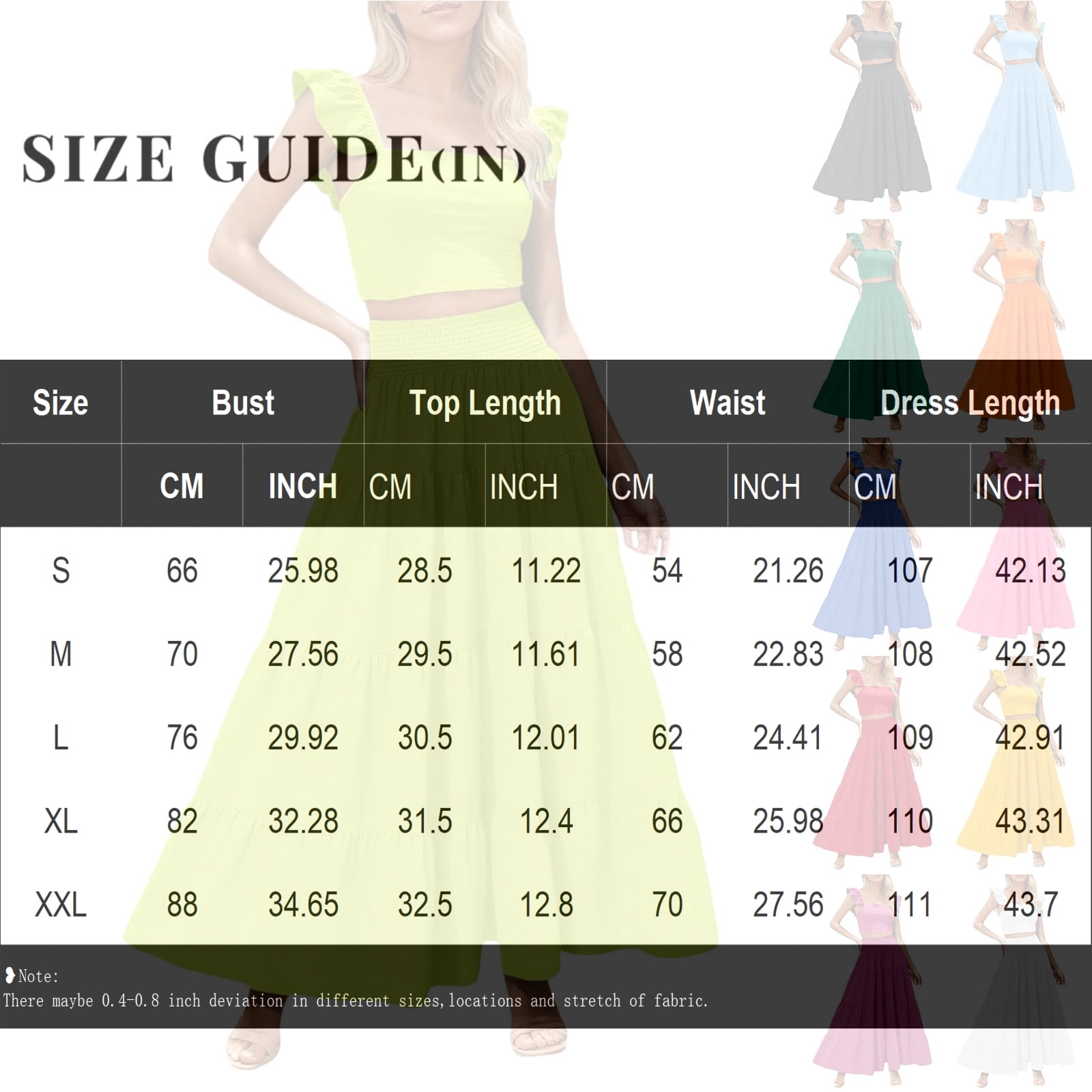Select the Waist column header

(728, 403)
